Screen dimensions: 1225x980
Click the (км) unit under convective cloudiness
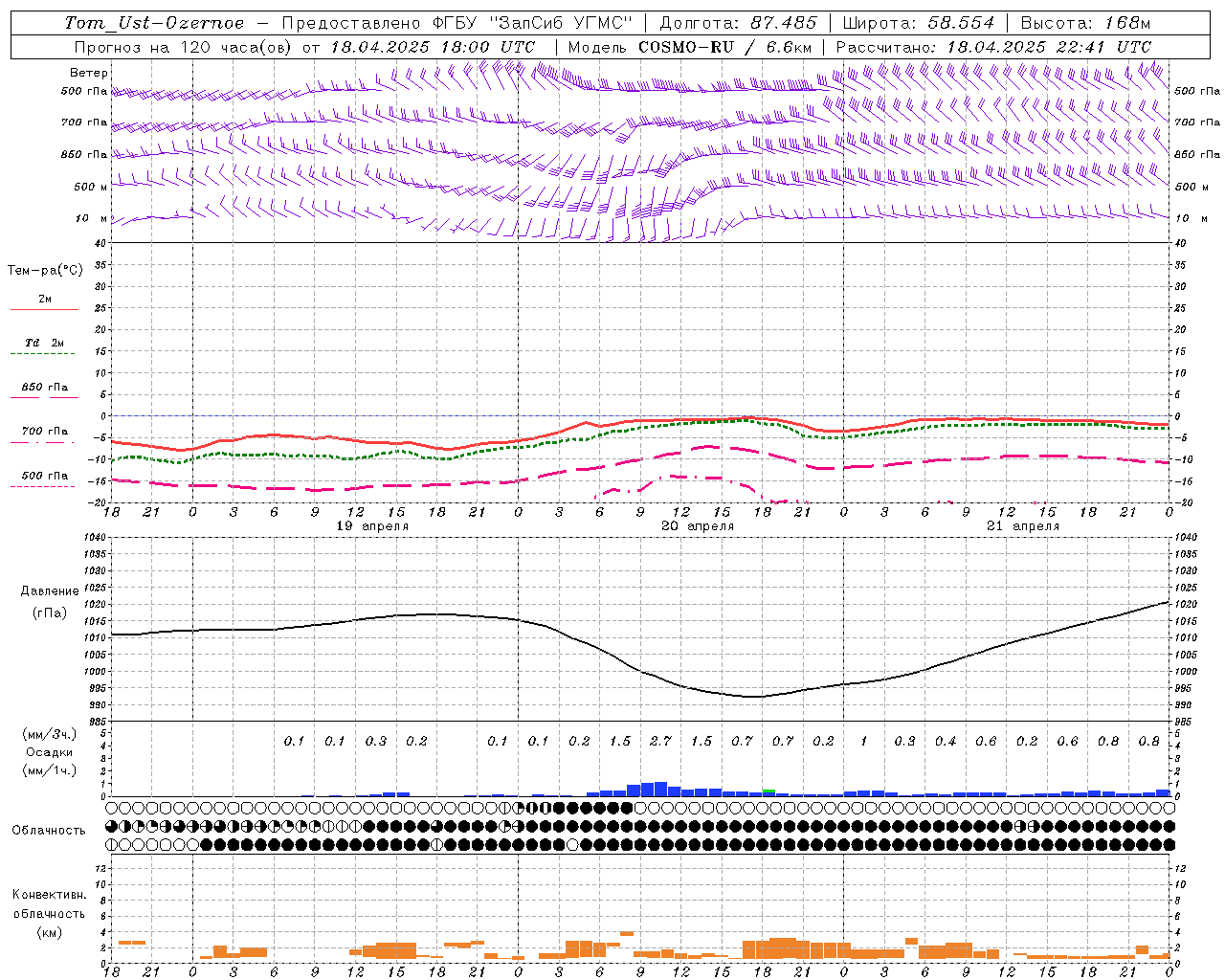[50, 931]
